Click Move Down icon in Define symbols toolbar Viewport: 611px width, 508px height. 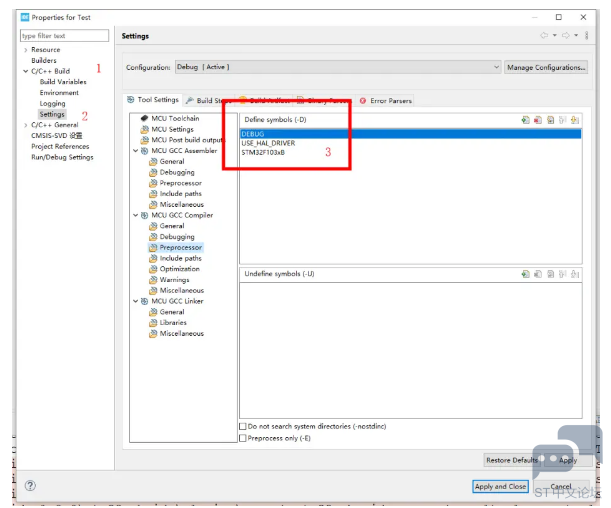575,120
